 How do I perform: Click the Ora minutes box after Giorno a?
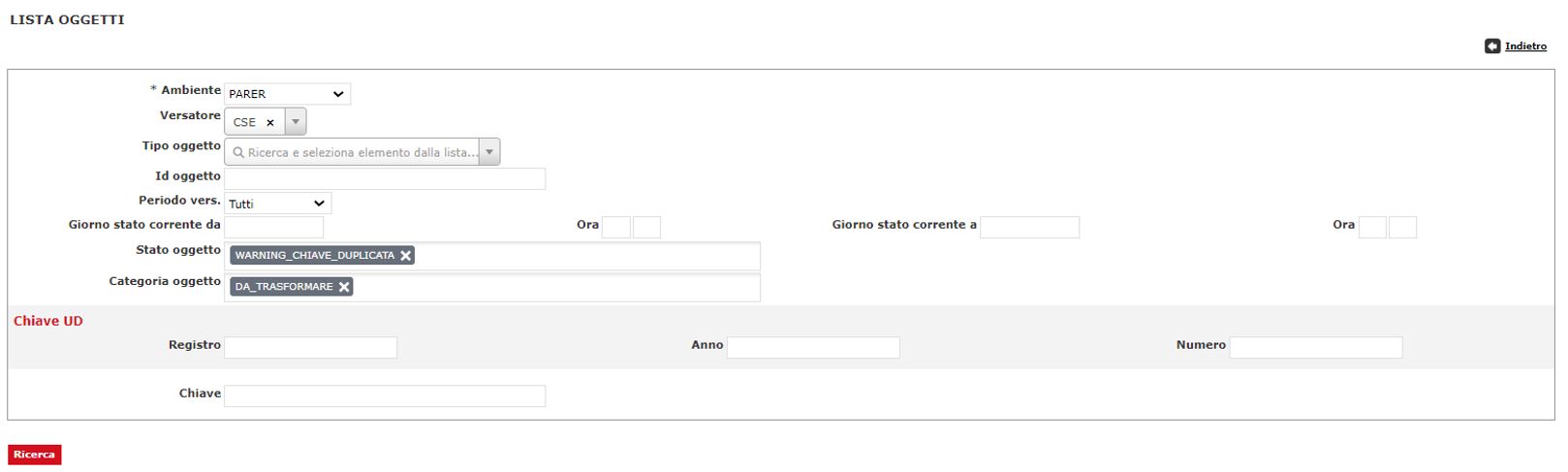[1402, 227]
